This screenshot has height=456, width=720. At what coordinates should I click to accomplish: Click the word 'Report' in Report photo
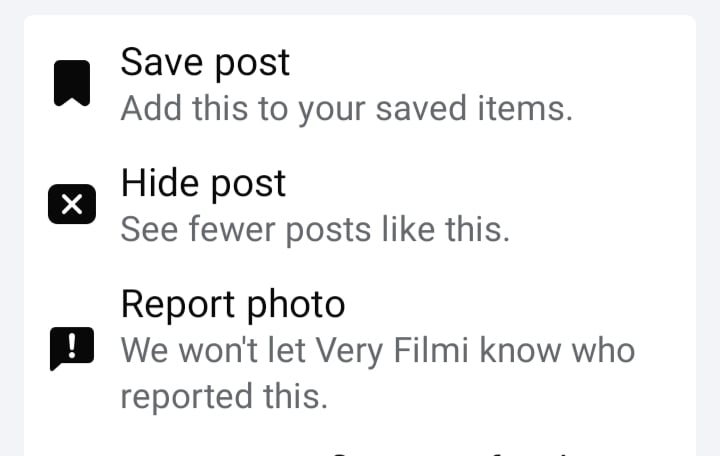(178, 305)
